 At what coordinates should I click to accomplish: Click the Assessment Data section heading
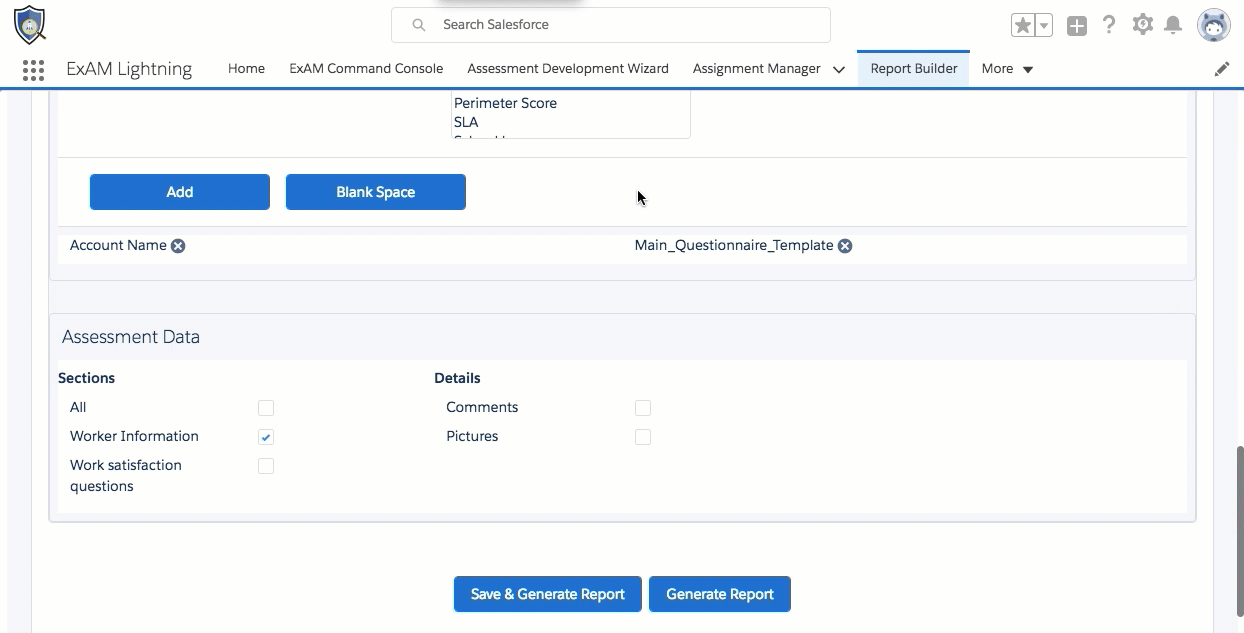coord(131,337)
